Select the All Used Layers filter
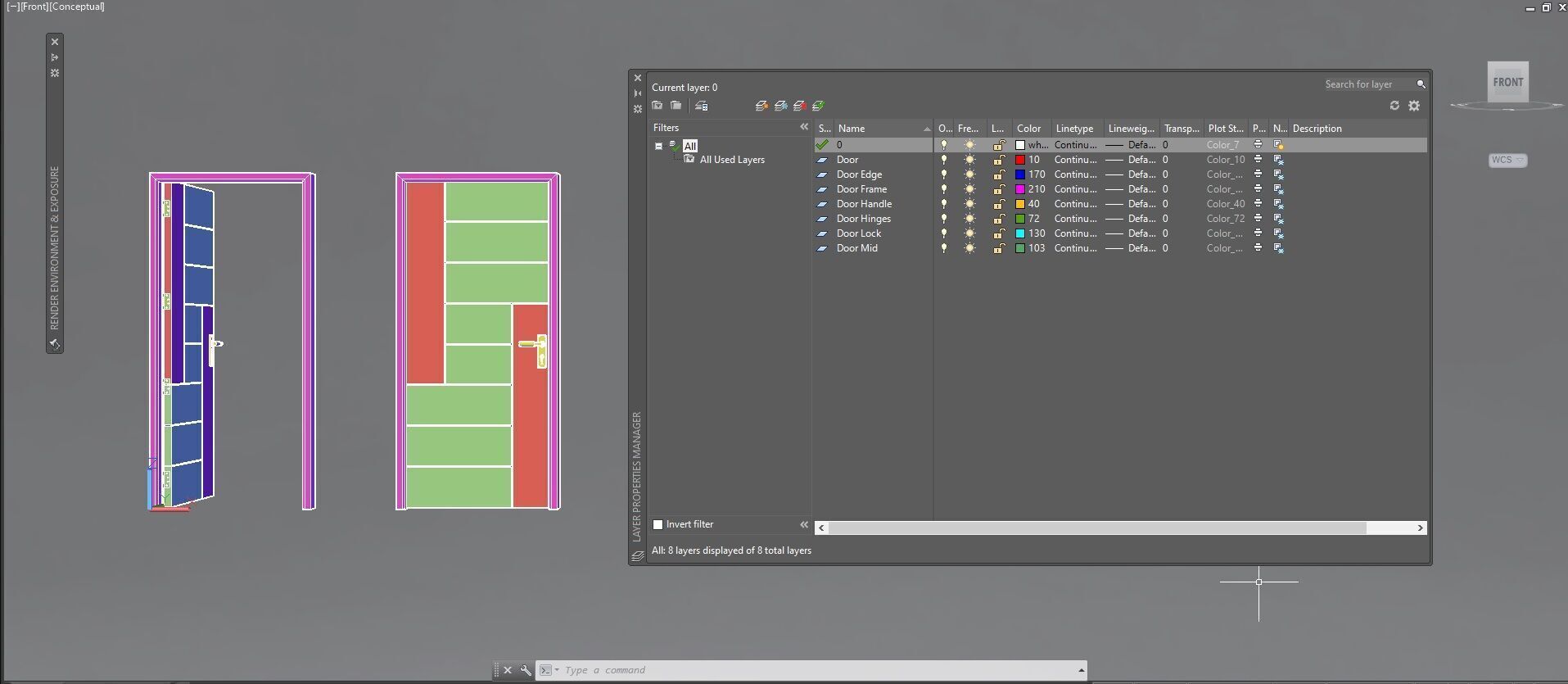 pos(732,160)
